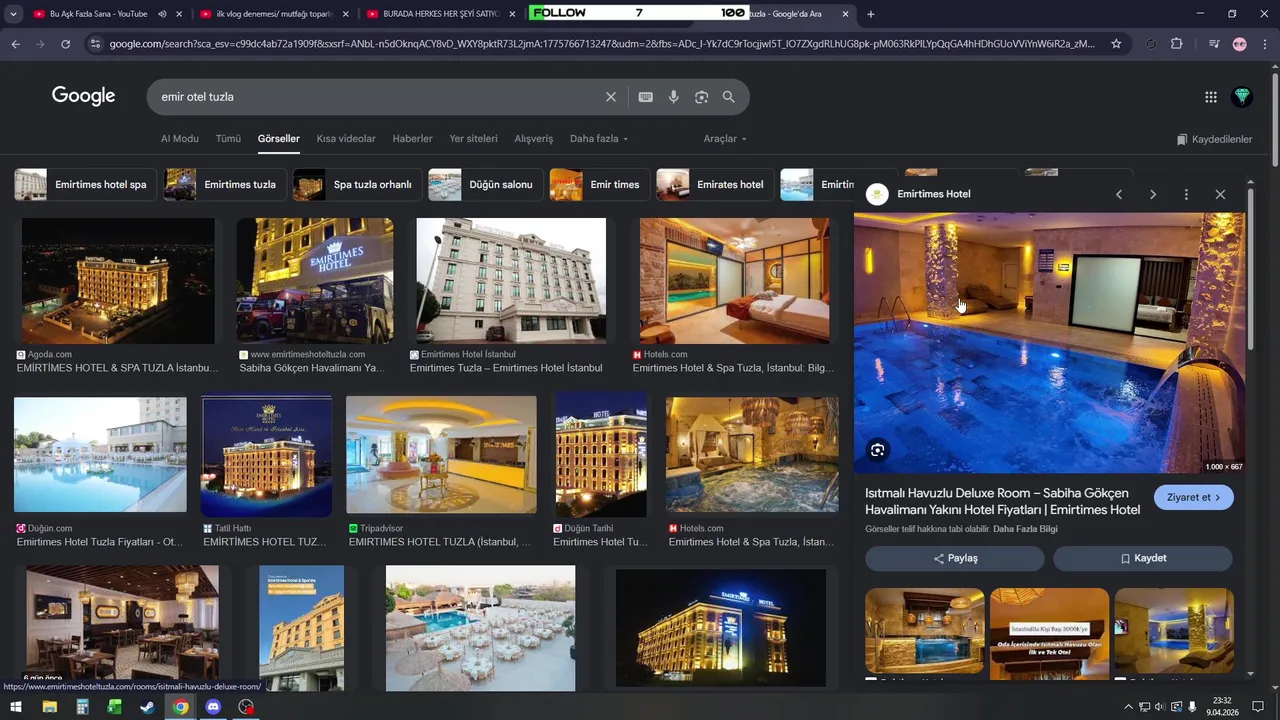Click the Ziyaret et button
Screen dimensions: 1280x720
tap(1194, 497)
